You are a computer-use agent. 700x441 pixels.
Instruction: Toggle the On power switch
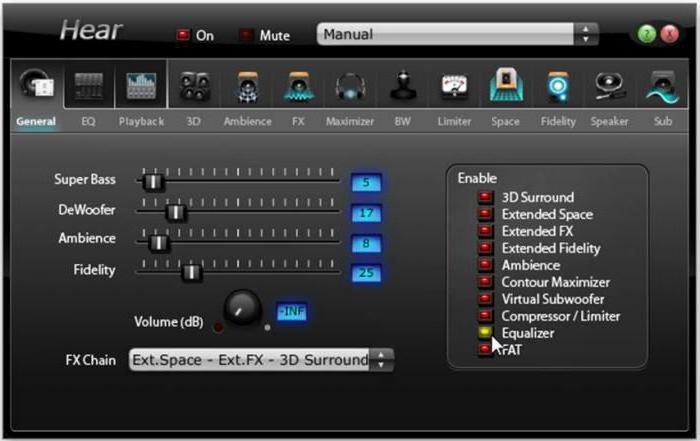point(184,35)
